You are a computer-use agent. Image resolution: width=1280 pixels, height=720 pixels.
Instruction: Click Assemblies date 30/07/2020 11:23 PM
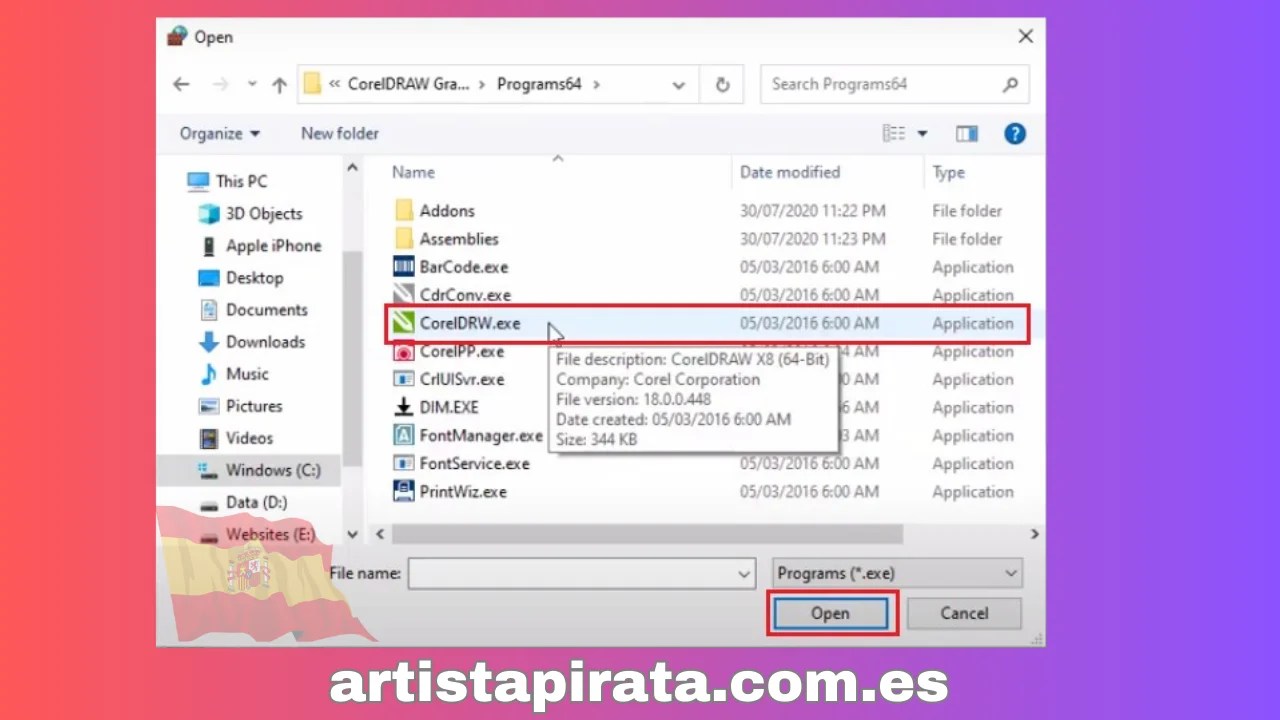click(x=812, y=239)
